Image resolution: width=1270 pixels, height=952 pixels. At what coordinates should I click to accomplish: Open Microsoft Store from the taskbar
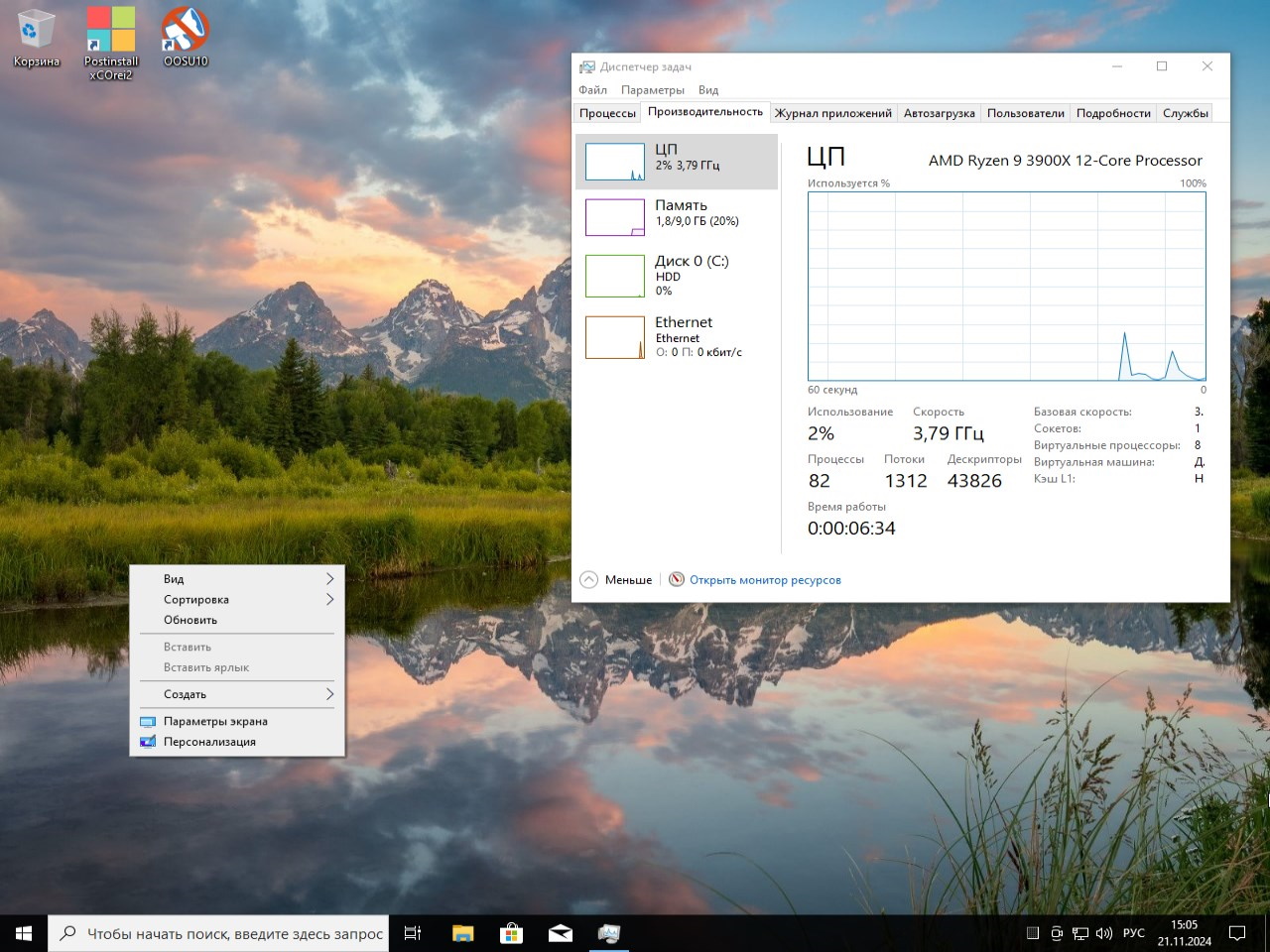coord(511,933)
